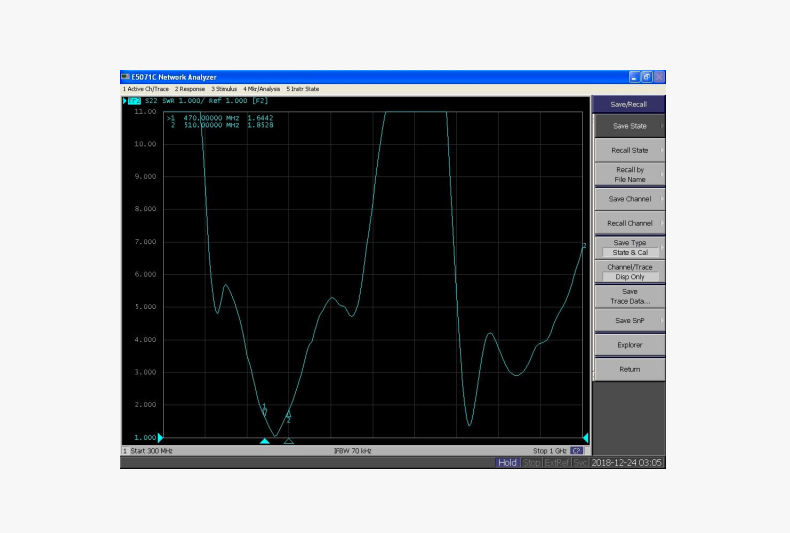This screenshot has height=533, width=790.
Task: Click the left reference level arrow at 1.000
Action: coord(160,437)
